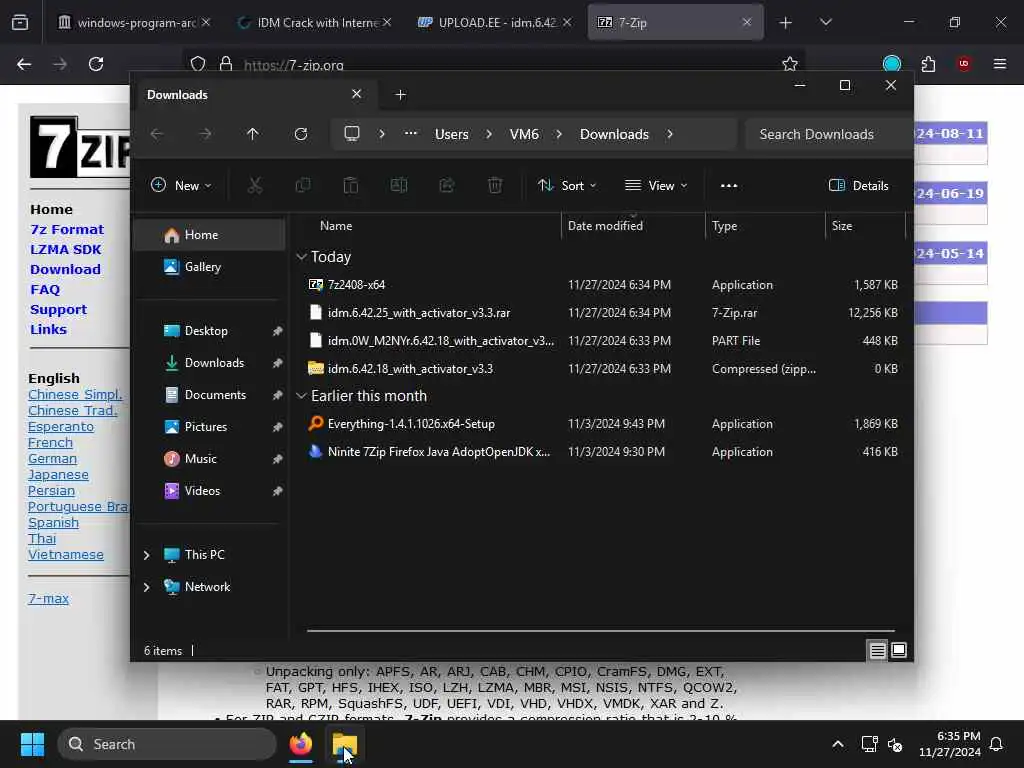
Task: Close the Downloads Explorer tab
Action: [357, 94]
